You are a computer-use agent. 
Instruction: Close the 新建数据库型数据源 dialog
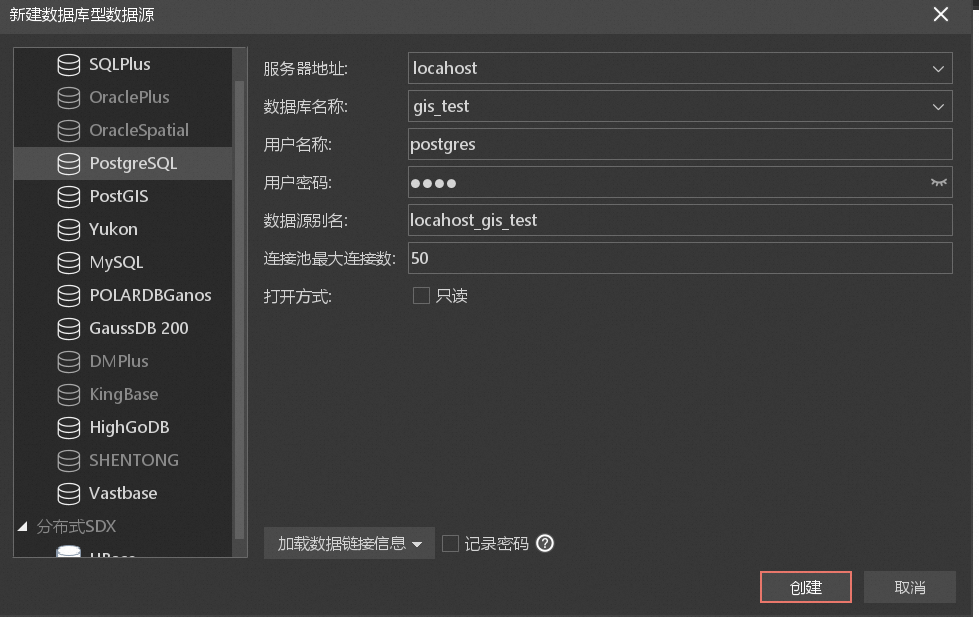tap(940, 14)
